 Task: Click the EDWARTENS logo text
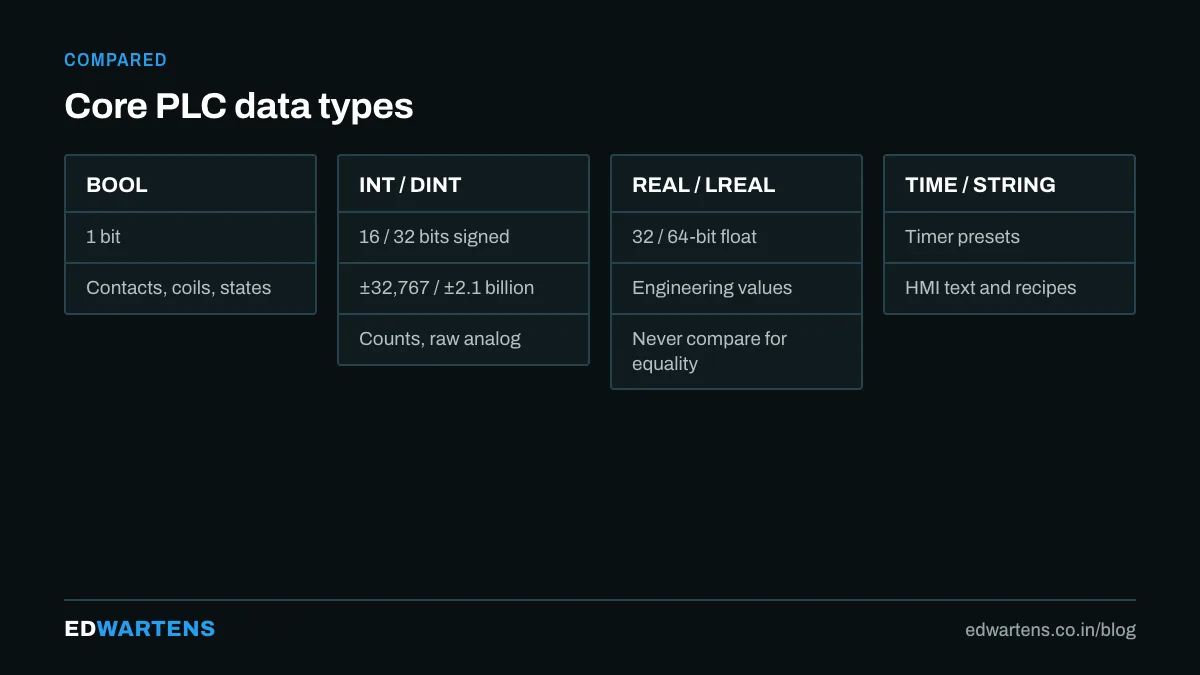139,629
